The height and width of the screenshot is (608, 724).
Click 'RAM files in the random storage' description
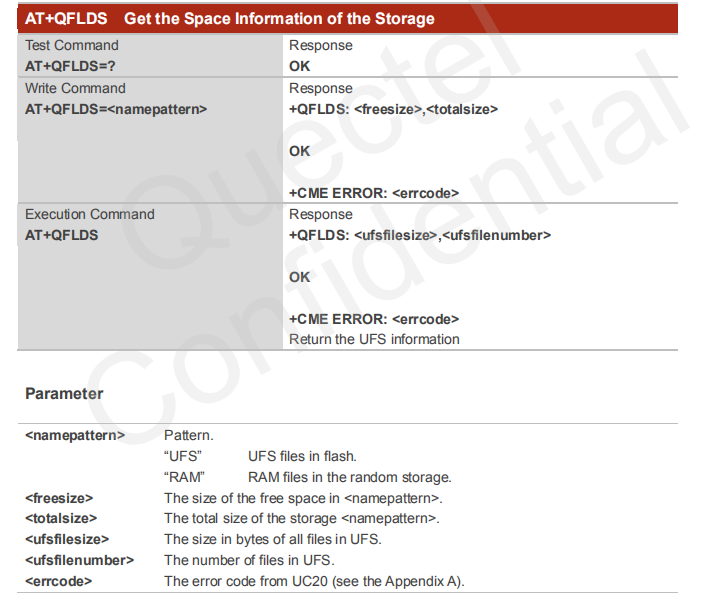349,477
